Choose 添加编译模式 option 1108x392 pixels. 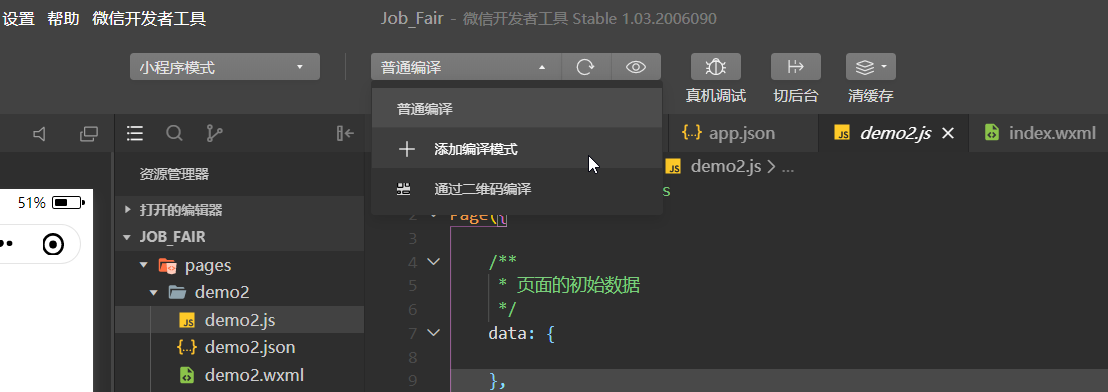pos(517,149)
